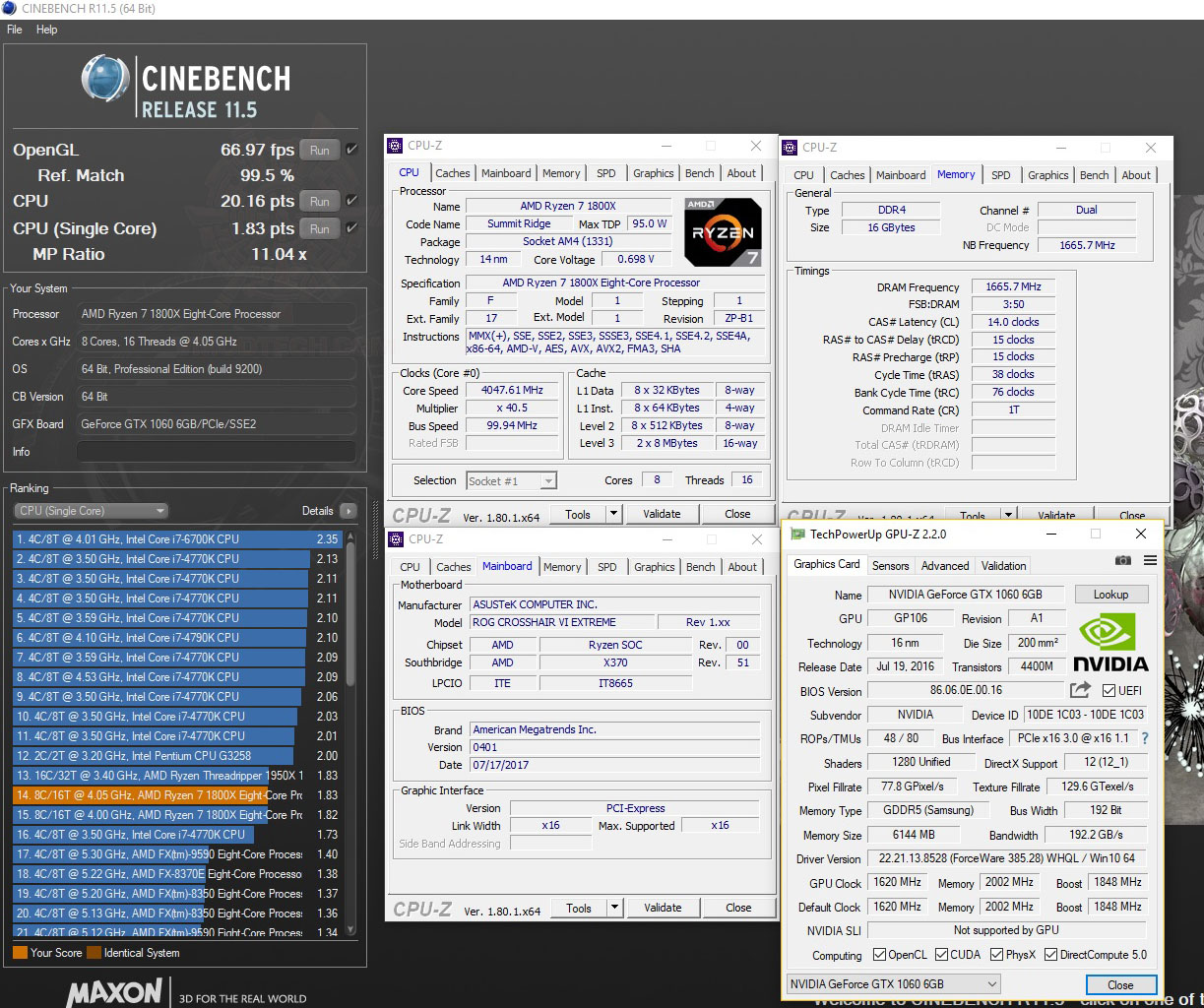This screenshot has width=1204, height=1008.
Task: Open the NVIDIA GeForce GTX 1060 device dropdown
Action: (992, 983)
